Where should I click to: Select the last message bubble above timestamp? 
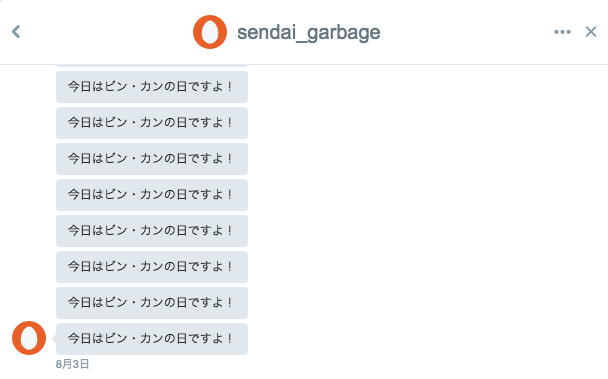click(x=152, y=339)
